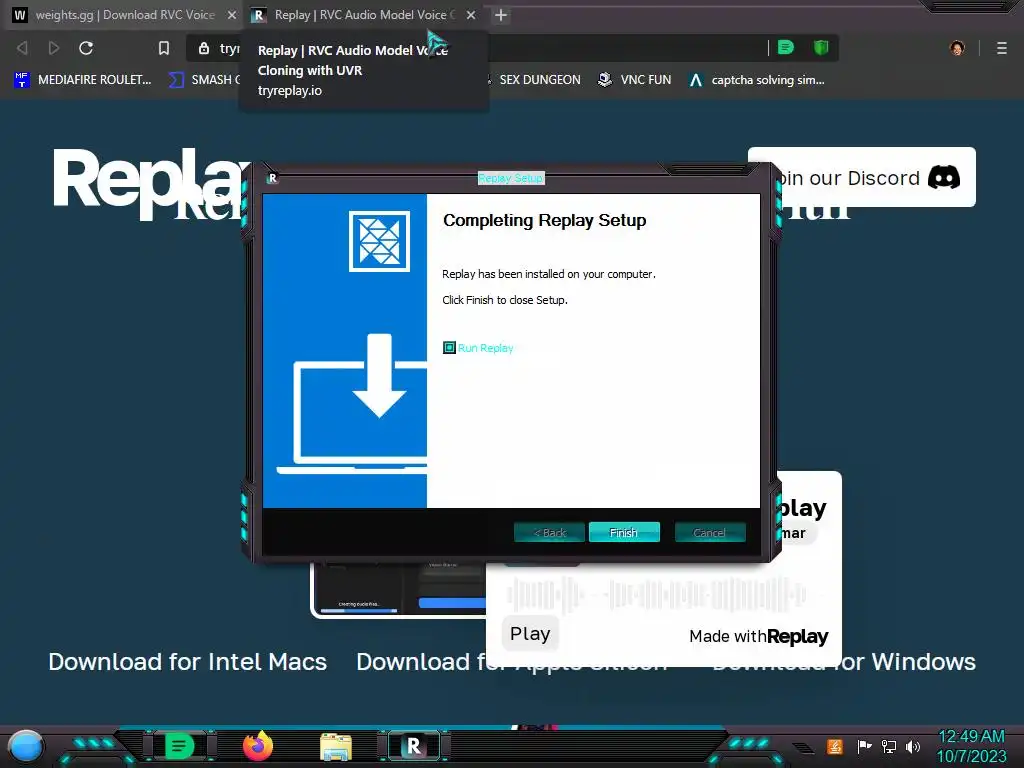Open the captcha solving sim bookmark

pos(757,80)
